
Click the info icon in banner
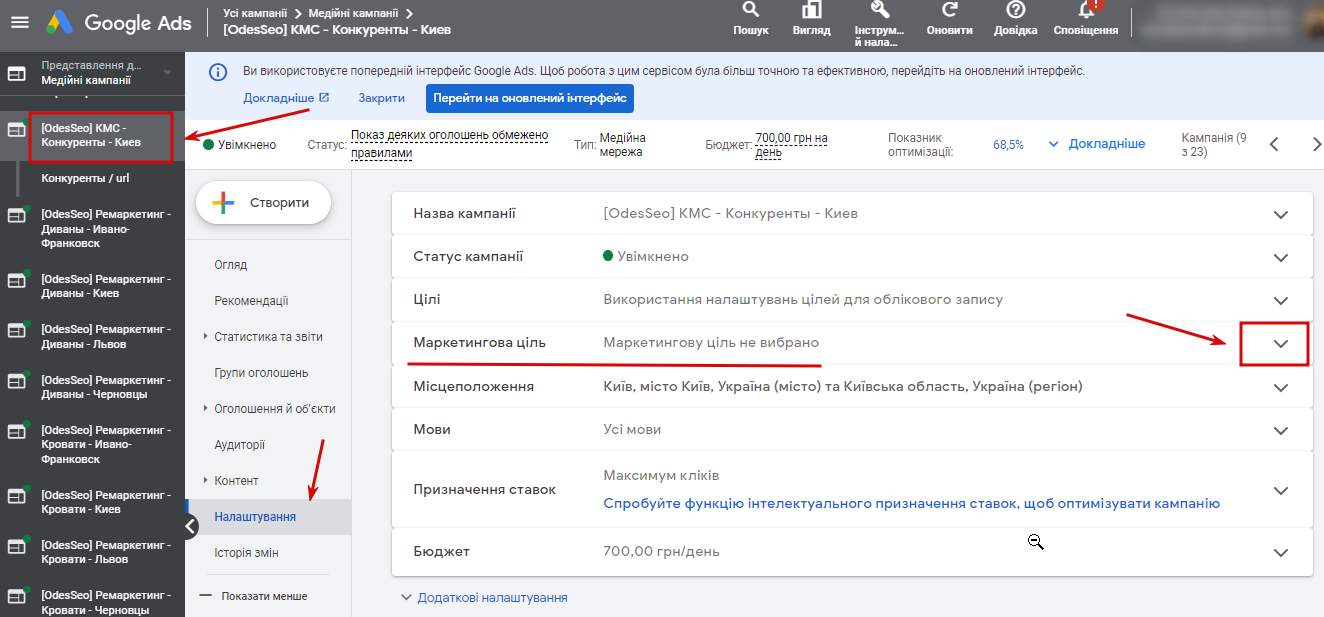[217, 72]
